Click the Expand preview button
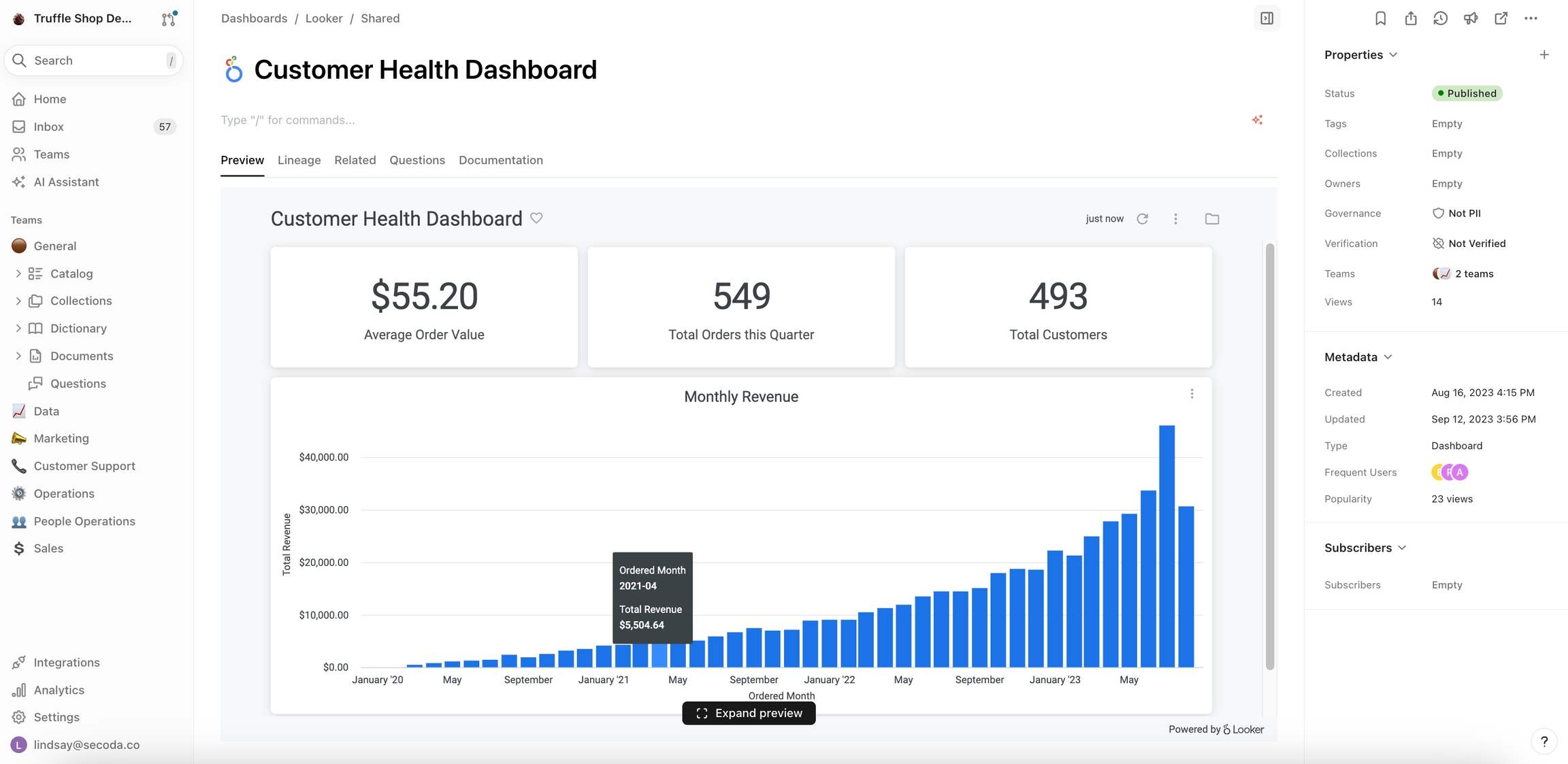Image resolution: width=1568 pixels, height=764 pixels. [749, 713]
